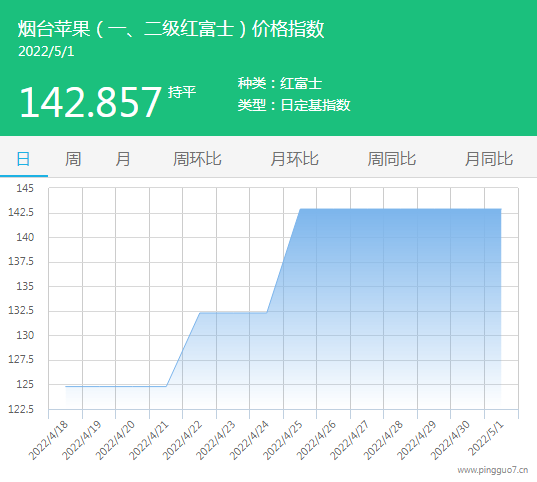Image resolution: width=537 pixels, height=482 pixels.
Task: Click the 142.857 index value
Action: pos(90,102)
